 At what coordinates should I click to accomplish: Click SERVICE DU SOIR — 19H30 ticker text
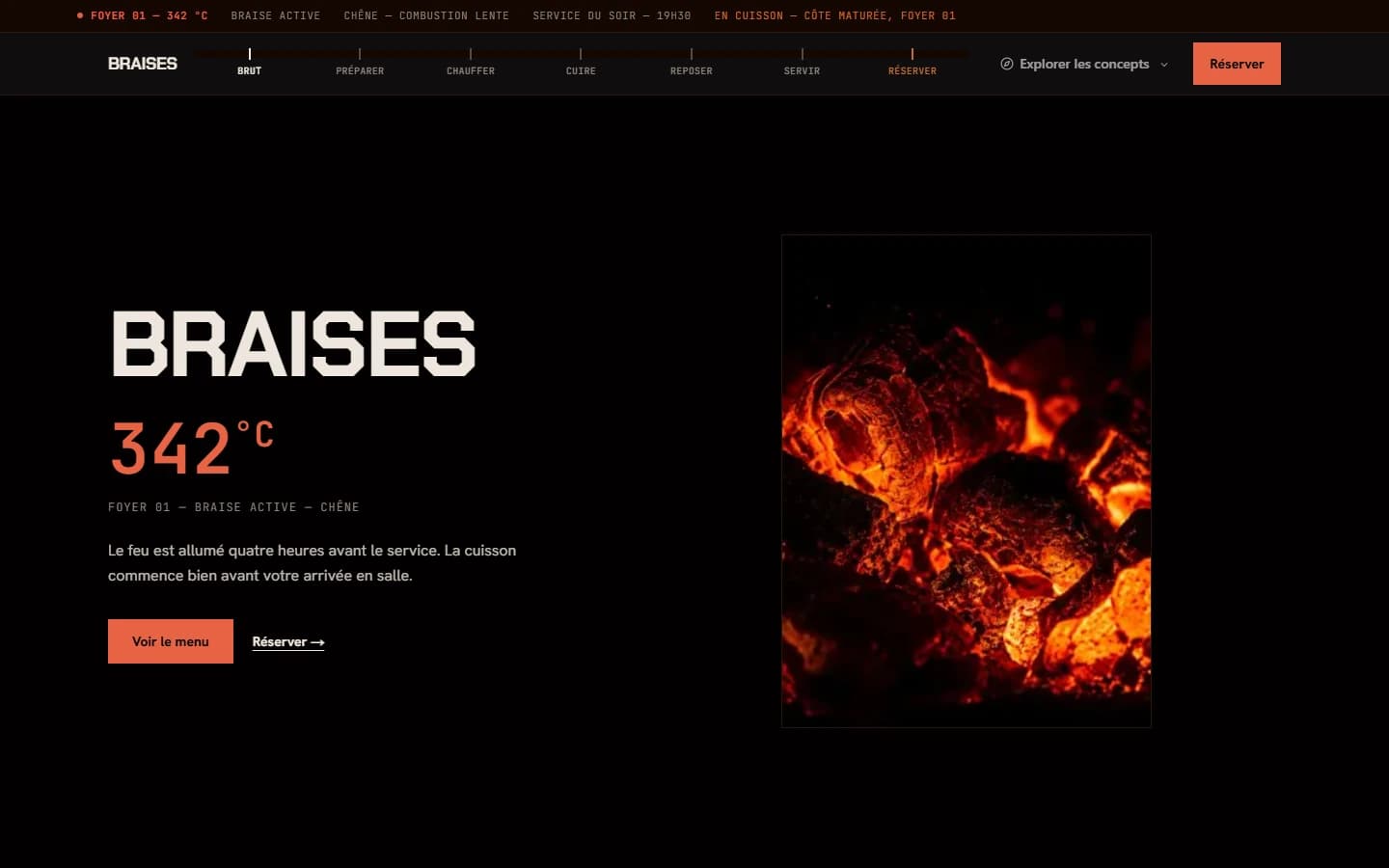pyautogui.click(x=612, y=15)
